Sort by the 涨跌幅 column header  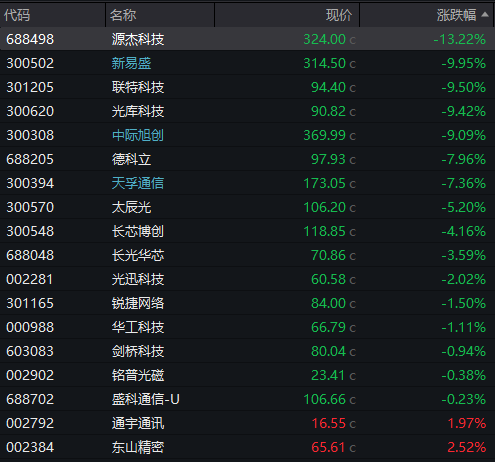click(456, 15)
